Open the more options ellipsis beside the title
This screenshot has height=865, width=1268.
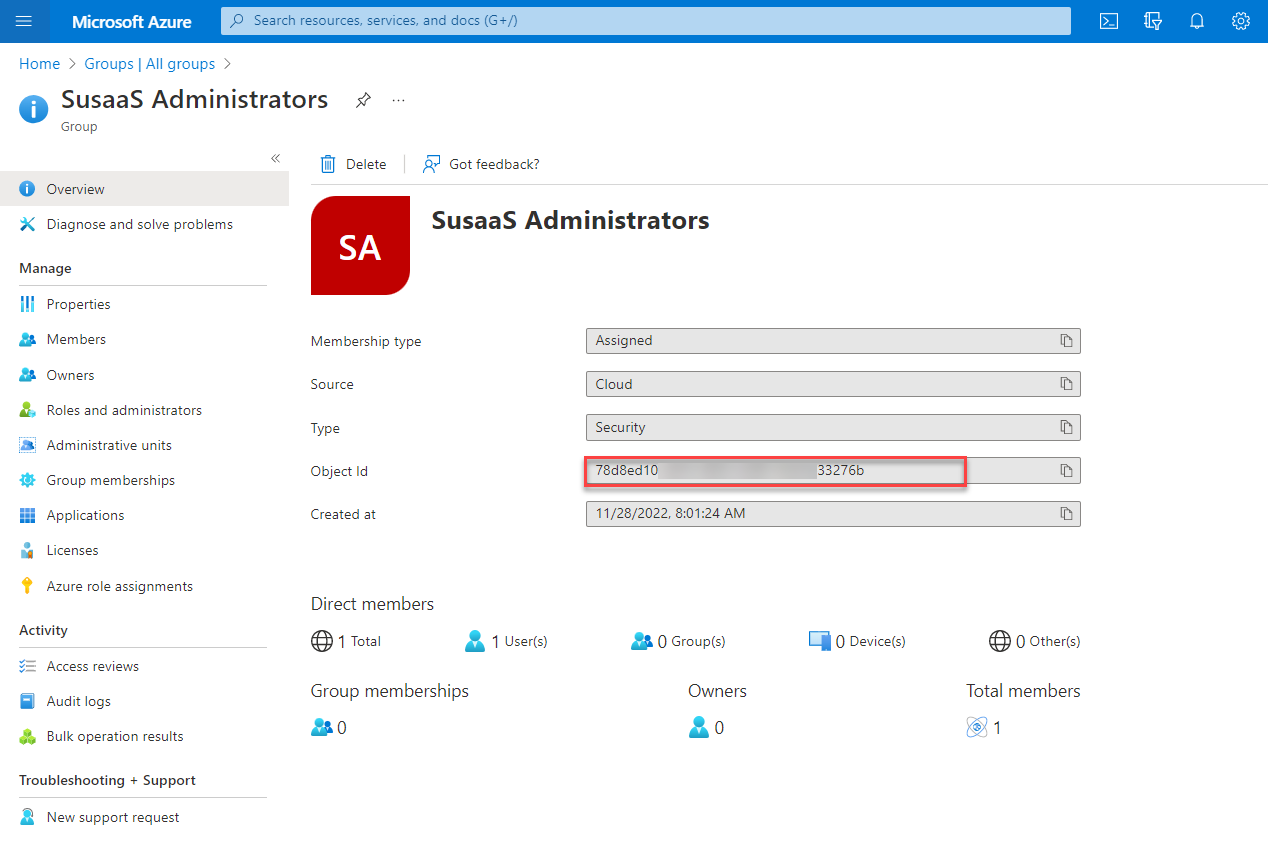399,100
